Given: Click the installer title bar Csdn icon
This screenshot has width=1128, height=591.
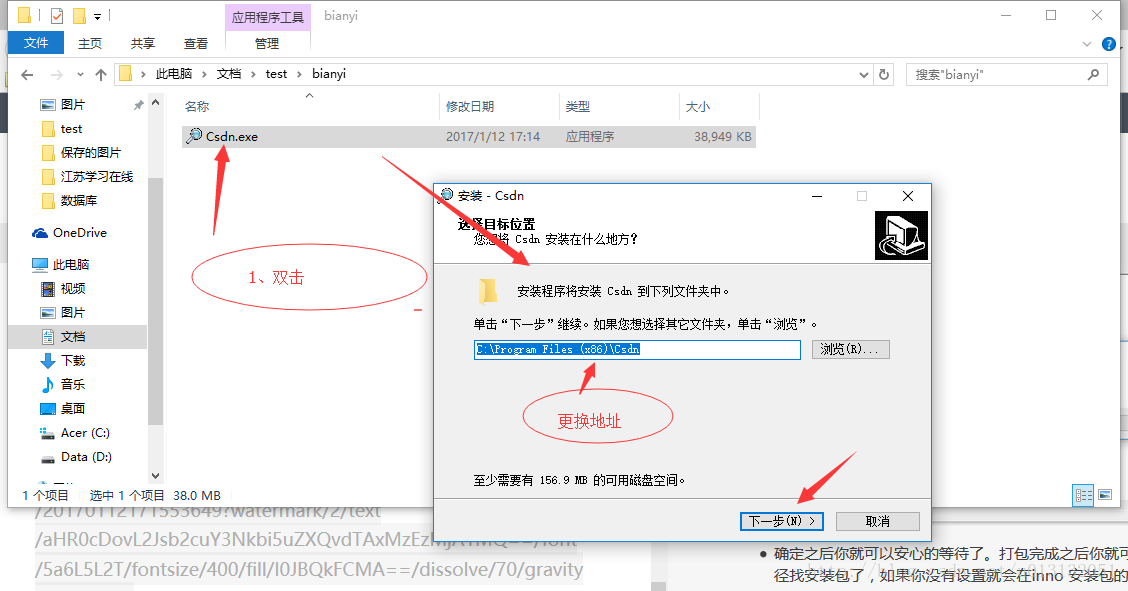Looking at the screenshot, I should click(x=446, y=195).
